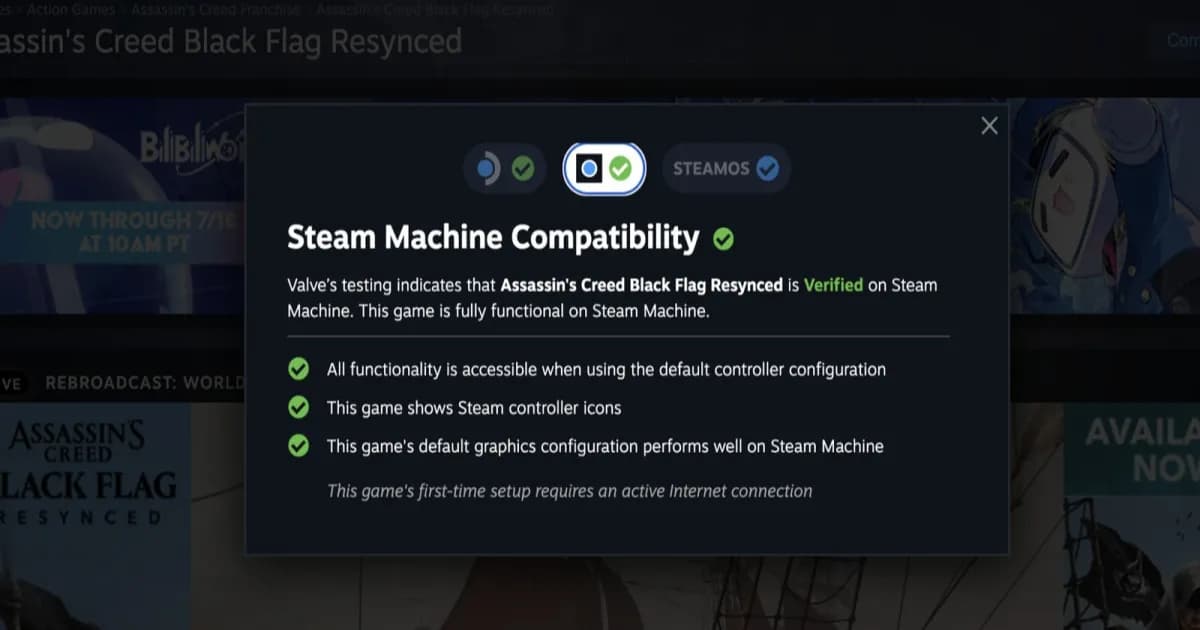Open Action Games breadcrumb link
1200x630 pixels.
(x=70, y=9)
